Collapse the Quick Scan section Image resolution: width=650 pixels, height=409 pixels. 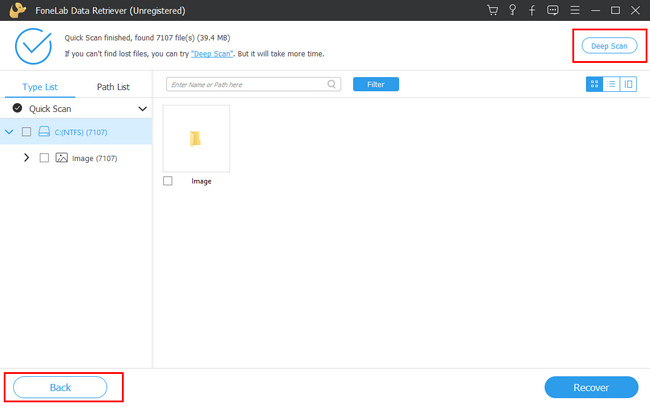point(143,109)
